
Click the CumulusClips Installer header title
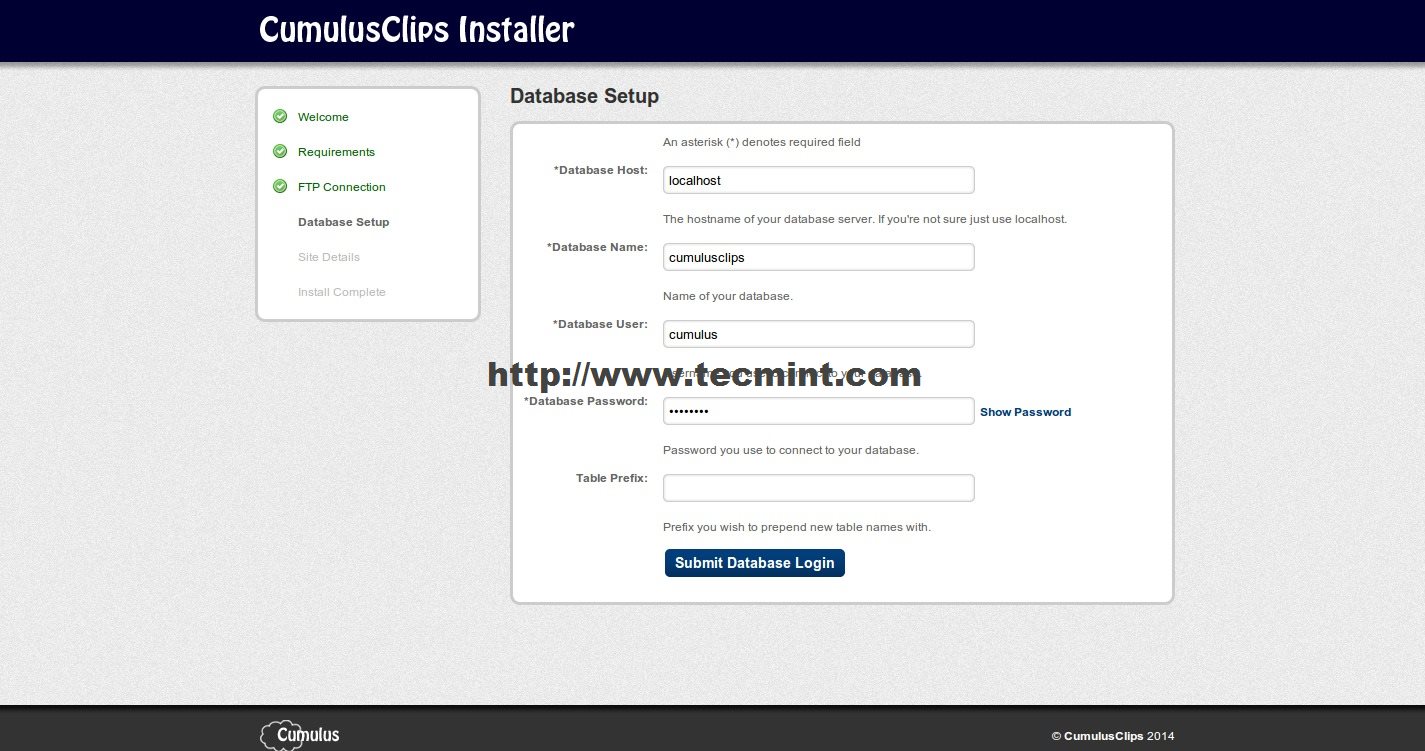[x=416, y=29]
